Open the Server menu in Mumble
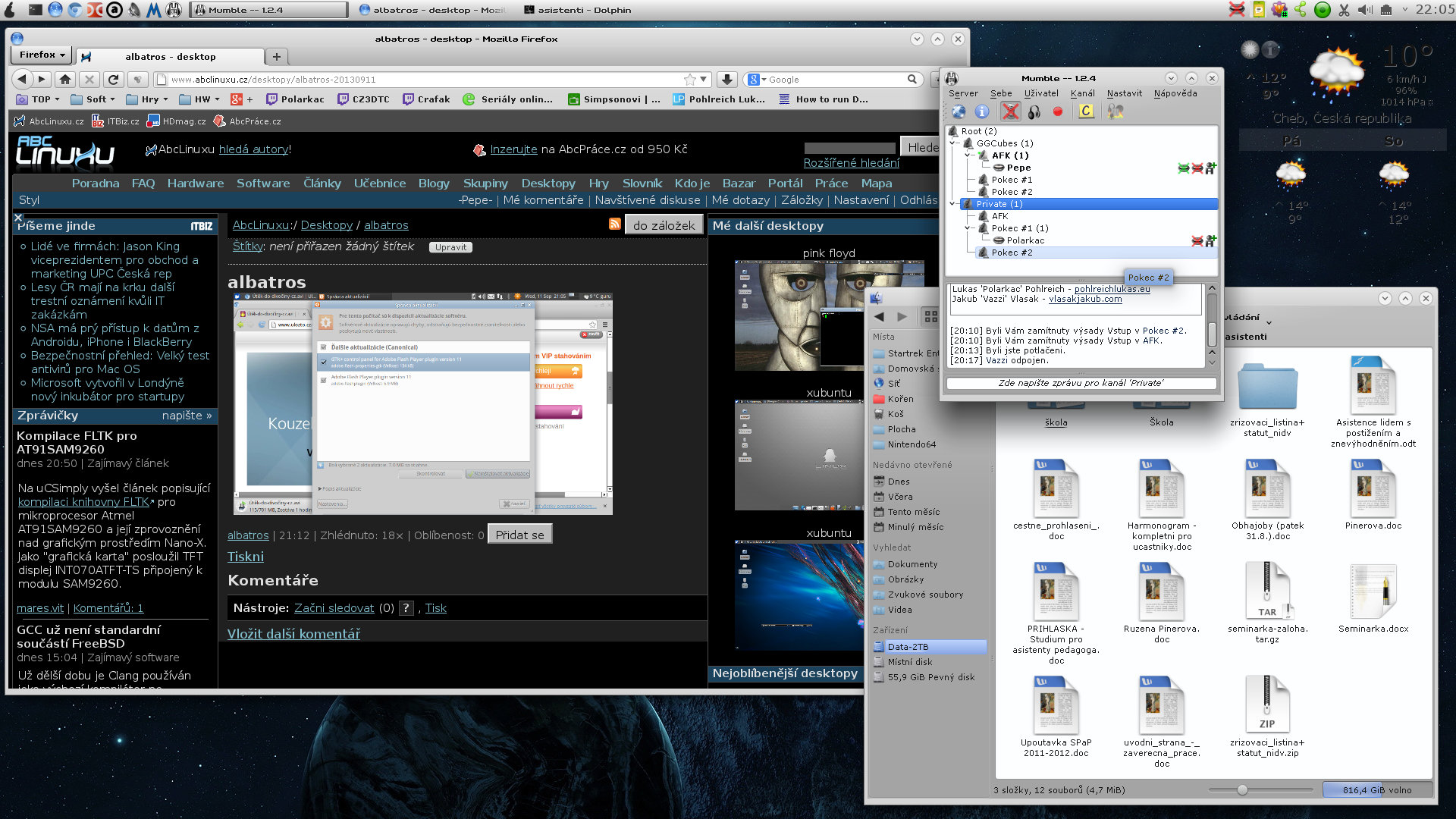Screen dimensions: 1456x819 (963, 93)
